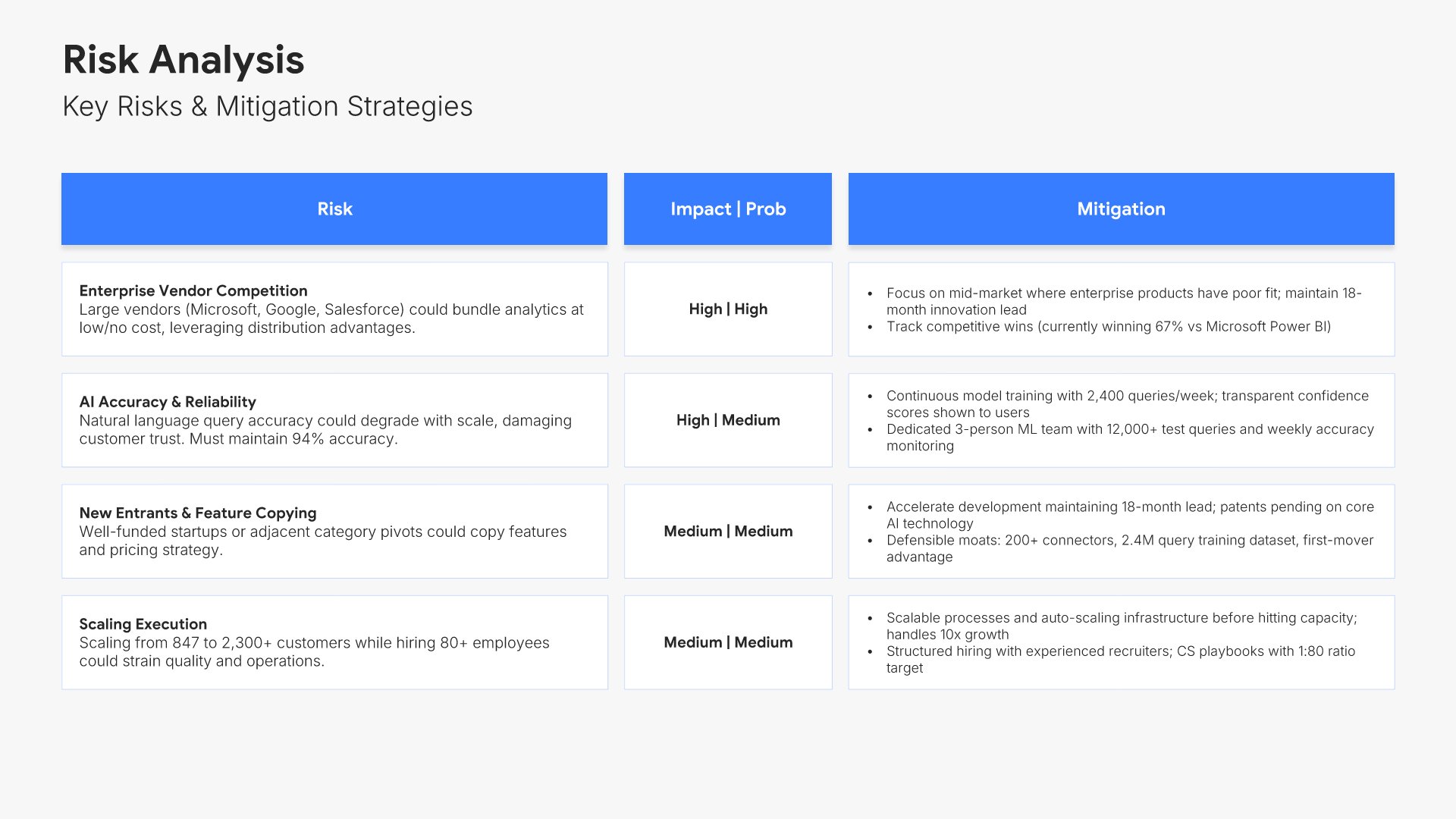1456x819 pixels.
Task: Select the High | High rating cell
Action: point(727,309)
